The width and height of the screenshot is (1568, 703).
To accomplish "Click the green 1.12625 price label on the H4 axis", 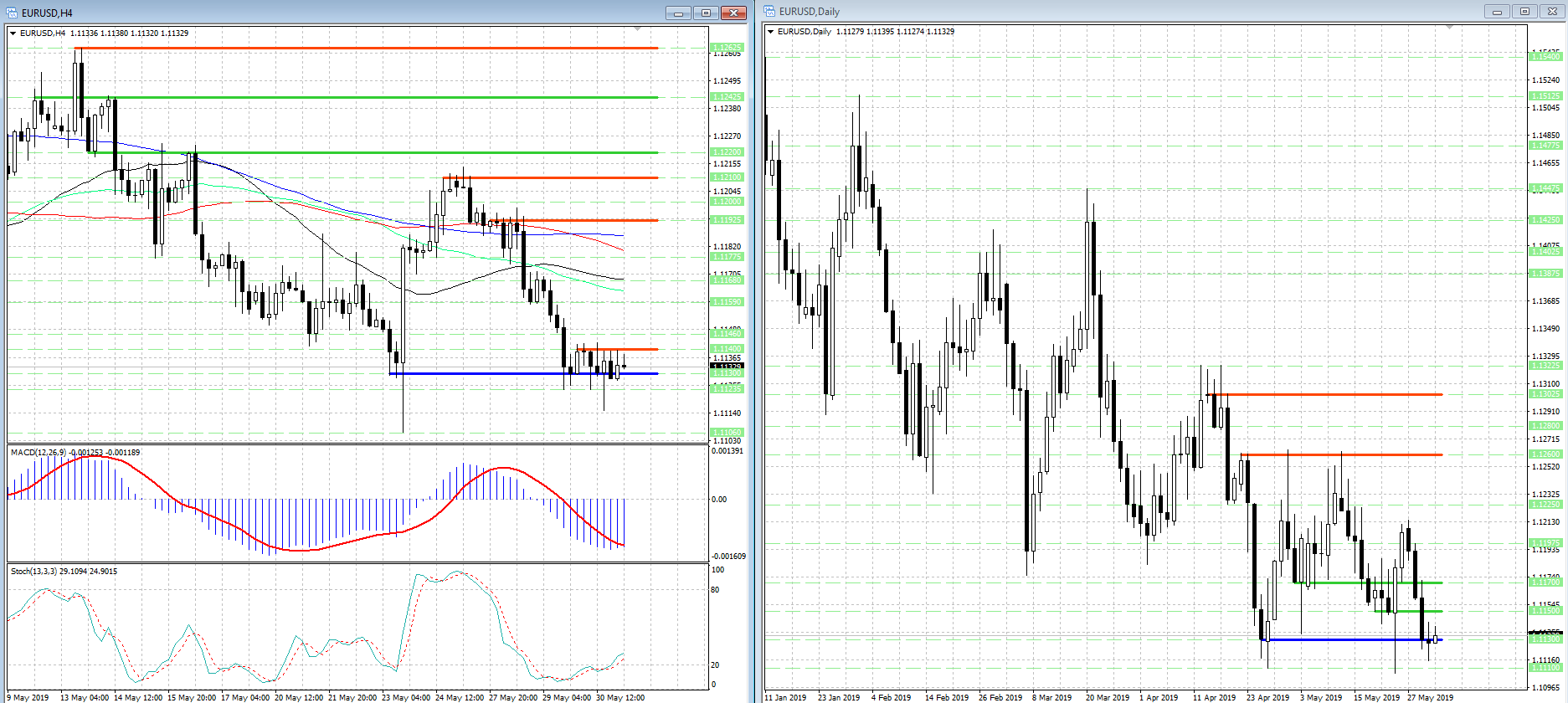I will (726, 48).
